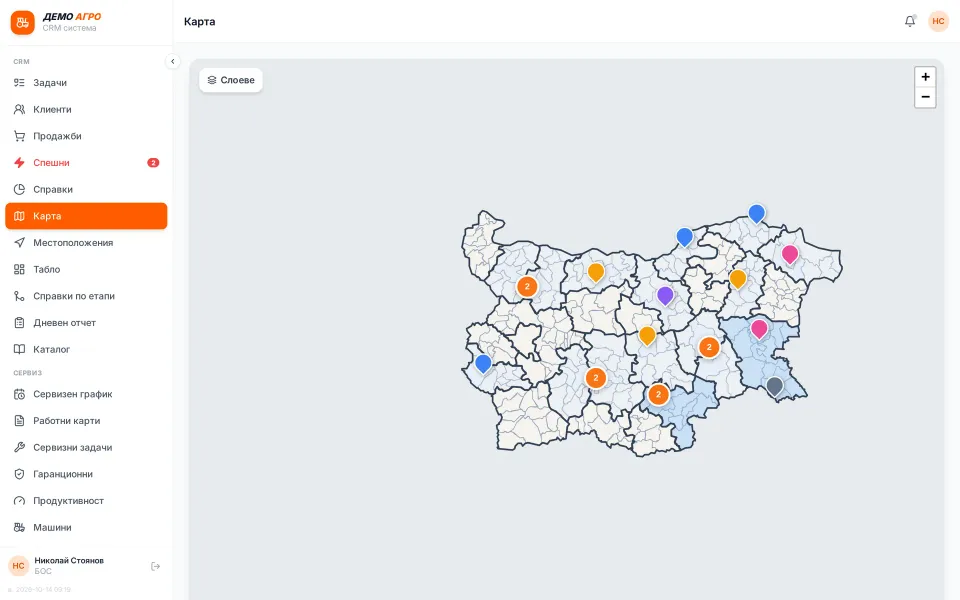The width and height of the screenshot is (960, 600).
Task: Click the northeastern pink map marker
Action: pyautogui.click(x=790, y=255)
